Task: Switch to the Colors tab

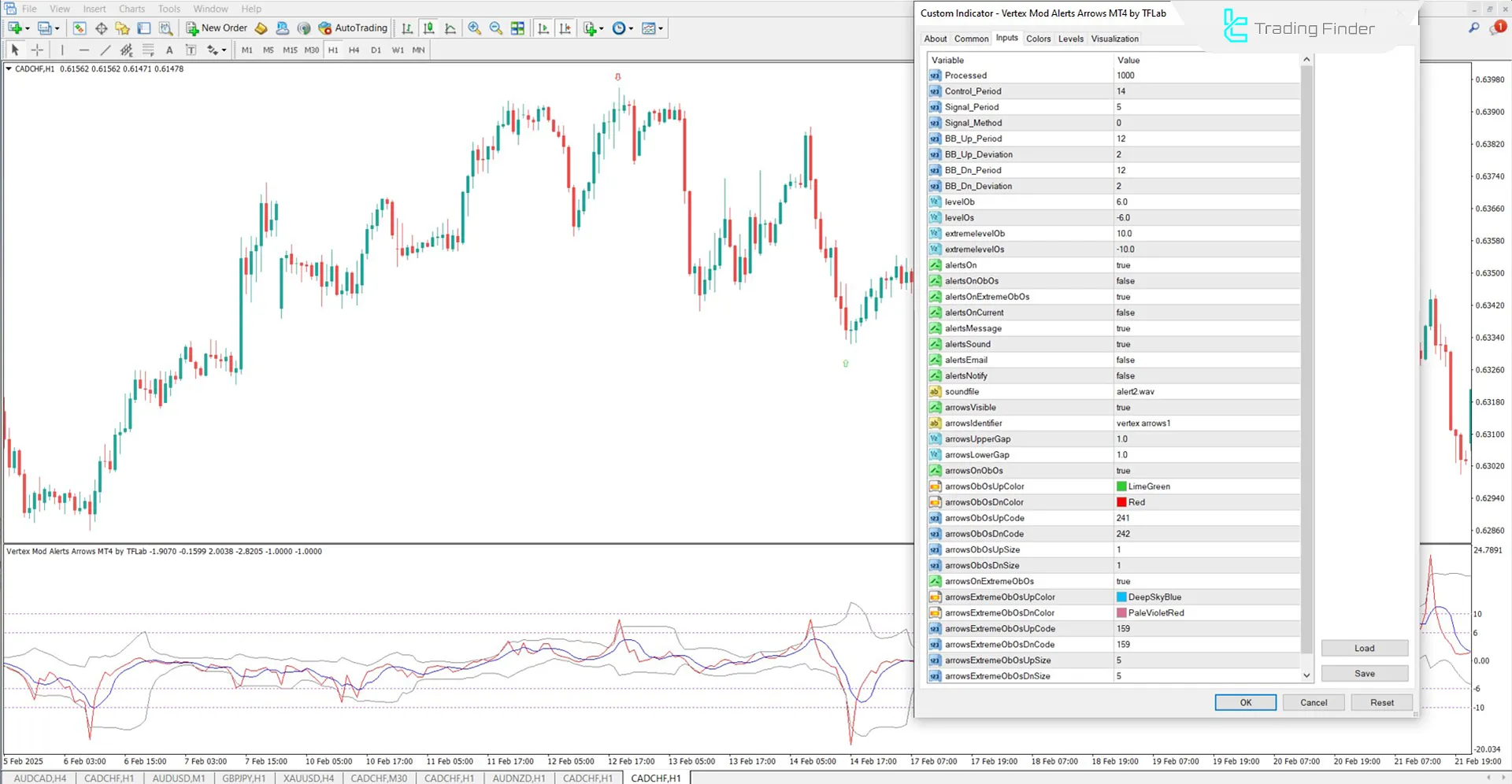Action: (1038, 38)
